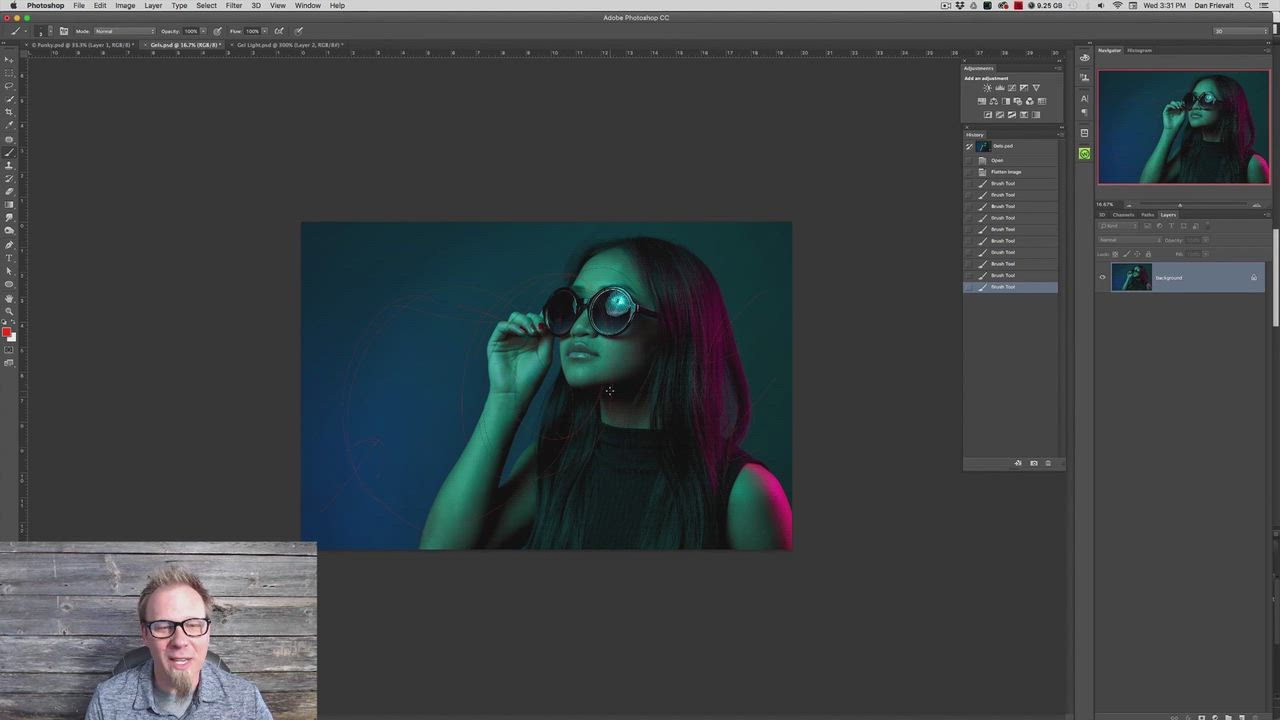This screenshot has width=1280, height=720.
Task: Expand the Opacity dropdown arrow in options bar
Action: click(204, 31)
